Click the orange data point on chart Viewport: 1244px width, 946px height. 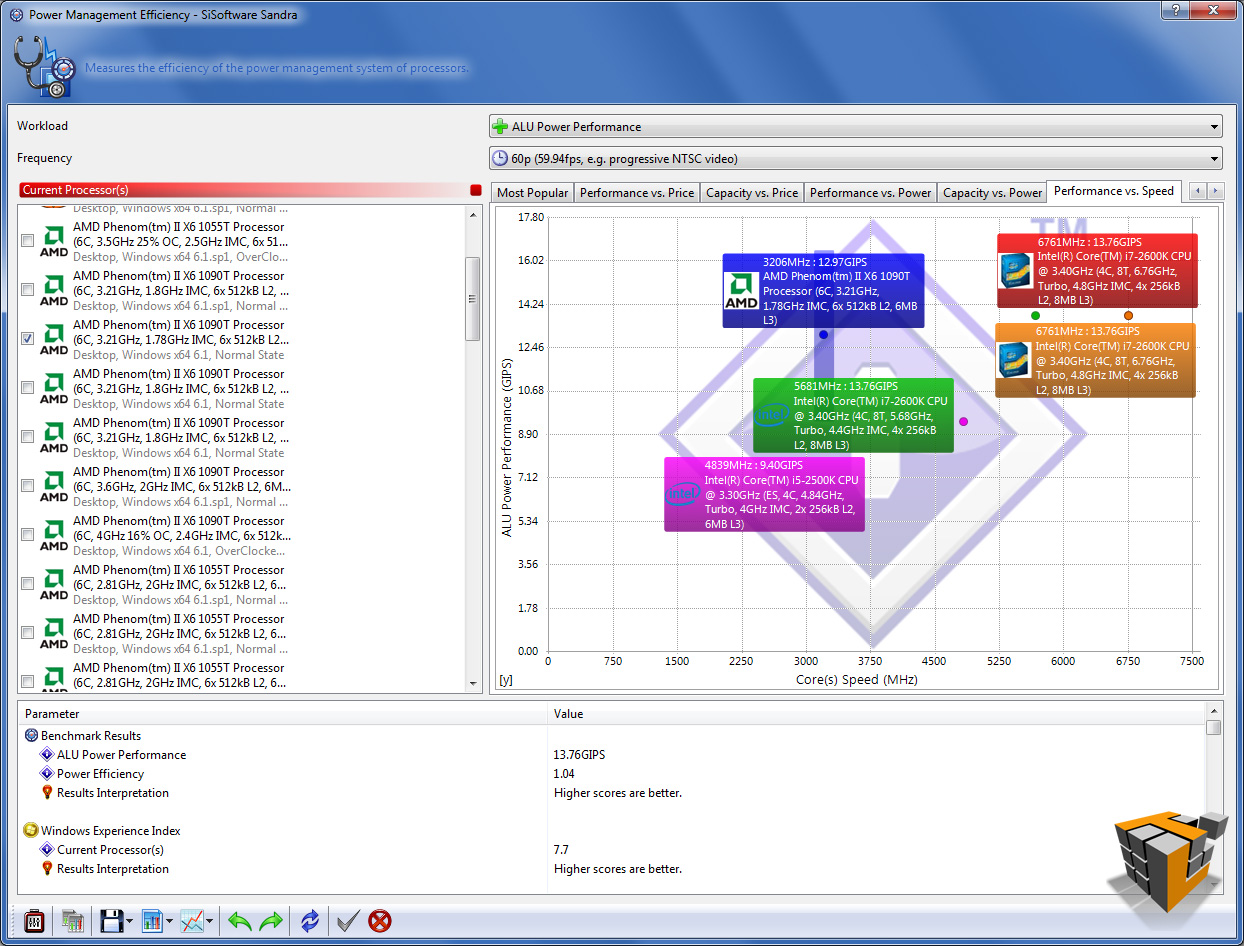[x=1128, y=315]
